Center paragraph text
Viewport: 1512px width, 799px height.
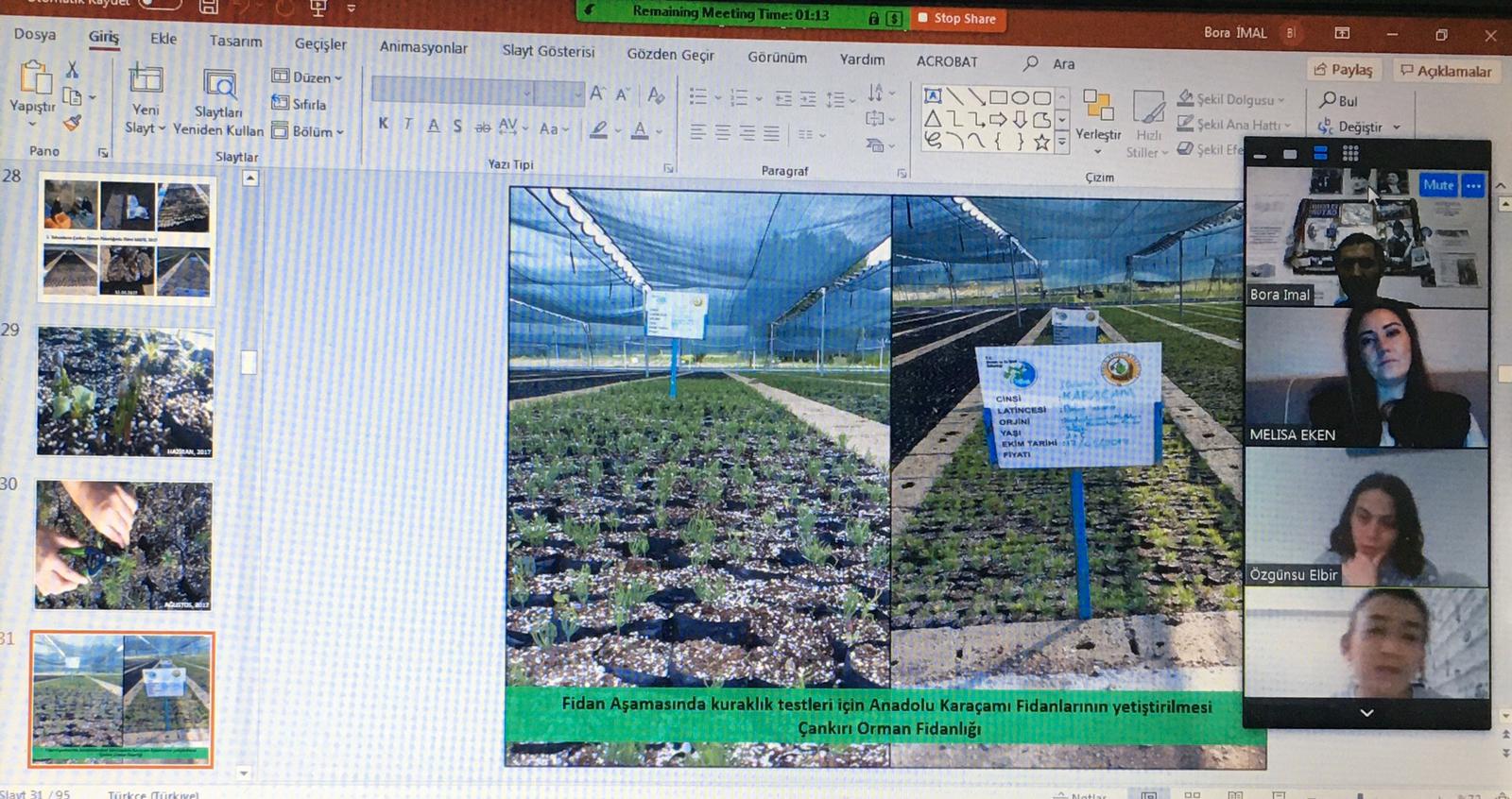pos(723,133)
